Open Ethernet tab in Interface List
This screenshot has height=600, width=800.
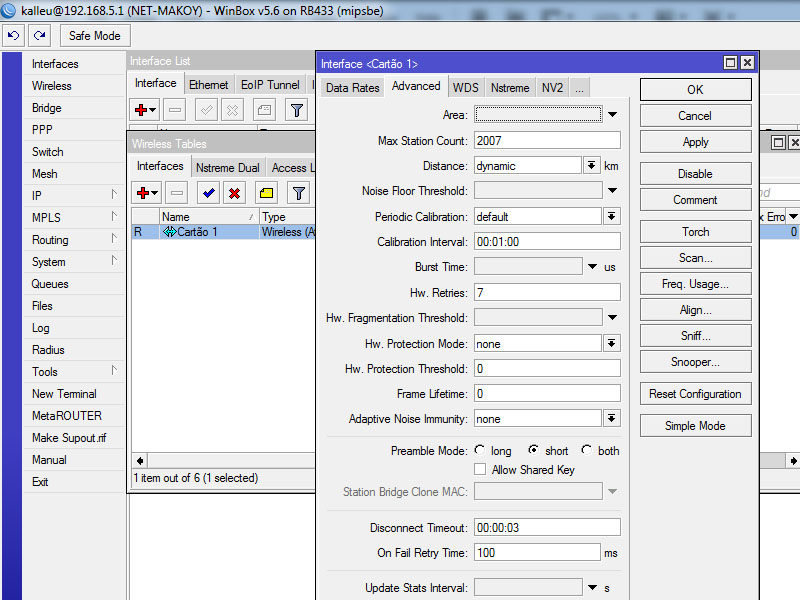click(208, 85)
